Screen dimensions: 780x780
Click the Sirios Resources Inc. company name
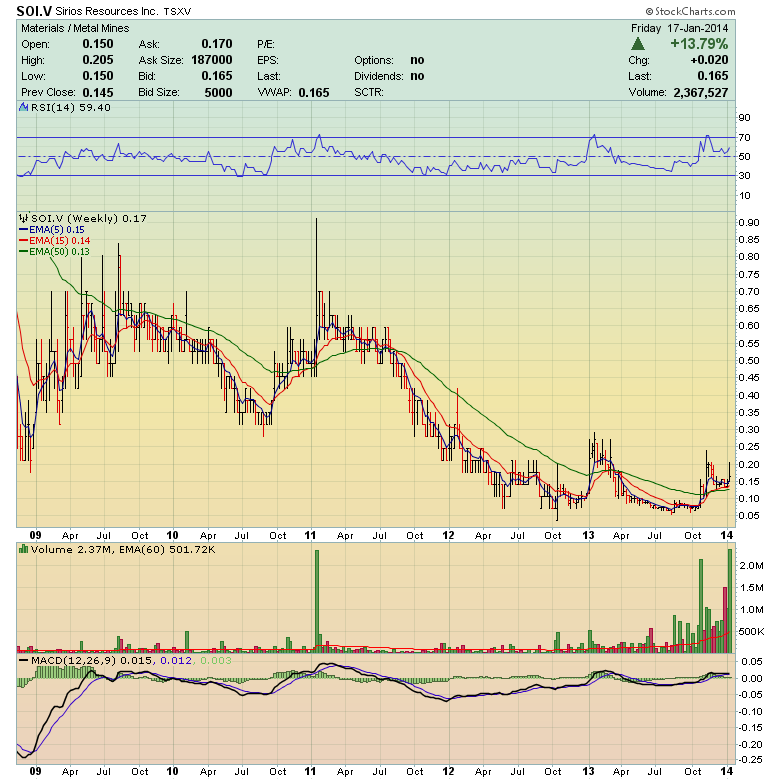(106, 11)
